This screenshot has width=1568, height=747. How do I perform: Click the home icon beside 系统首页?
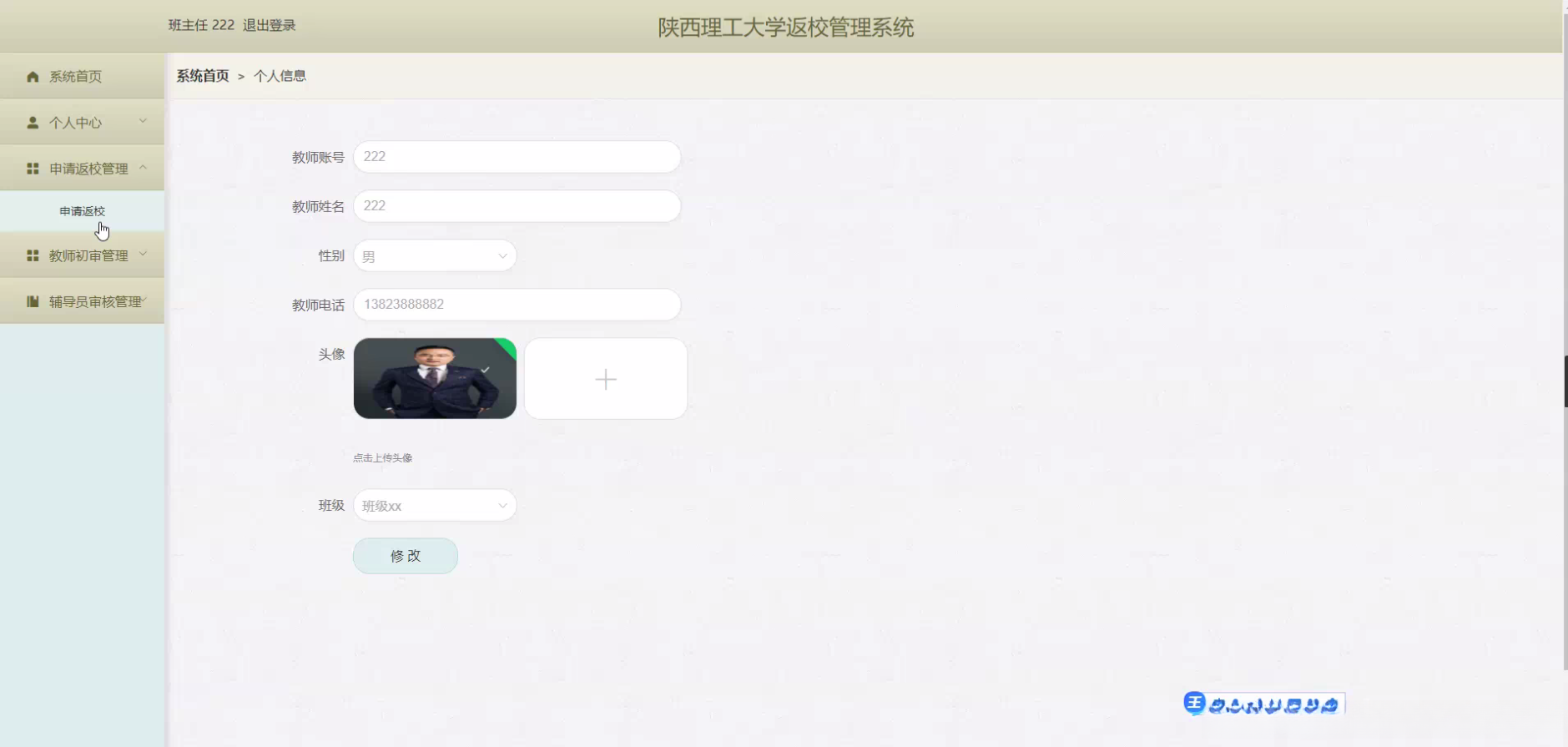(x=33, y=77)
